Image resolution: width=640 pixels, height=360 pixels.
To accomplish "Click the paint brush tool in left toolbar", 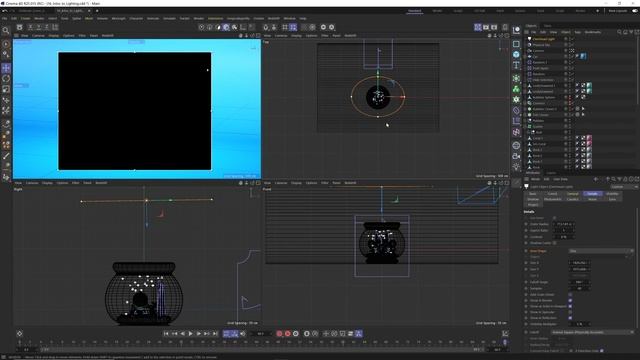I will tap(6, 156).
